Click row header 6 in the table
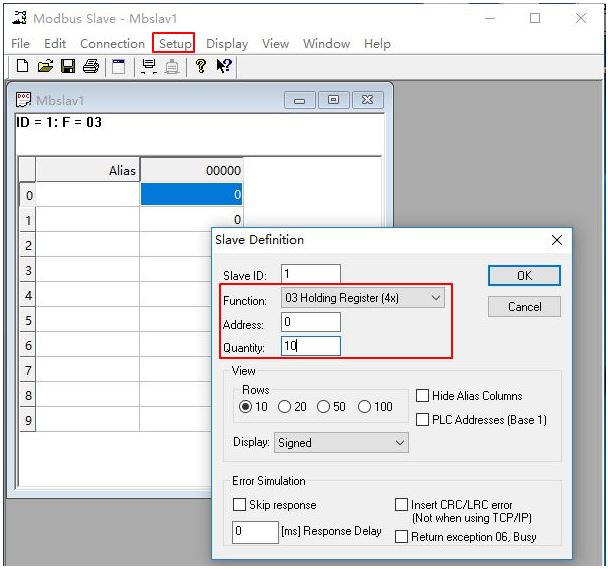The width and height of the screenshot is (608, 569). [28, 345]
